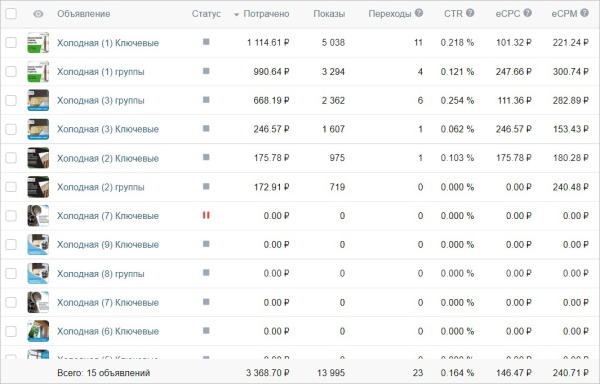Click the red pause status icon
Viewport: 600px width, 384px height.
[206, 215]
